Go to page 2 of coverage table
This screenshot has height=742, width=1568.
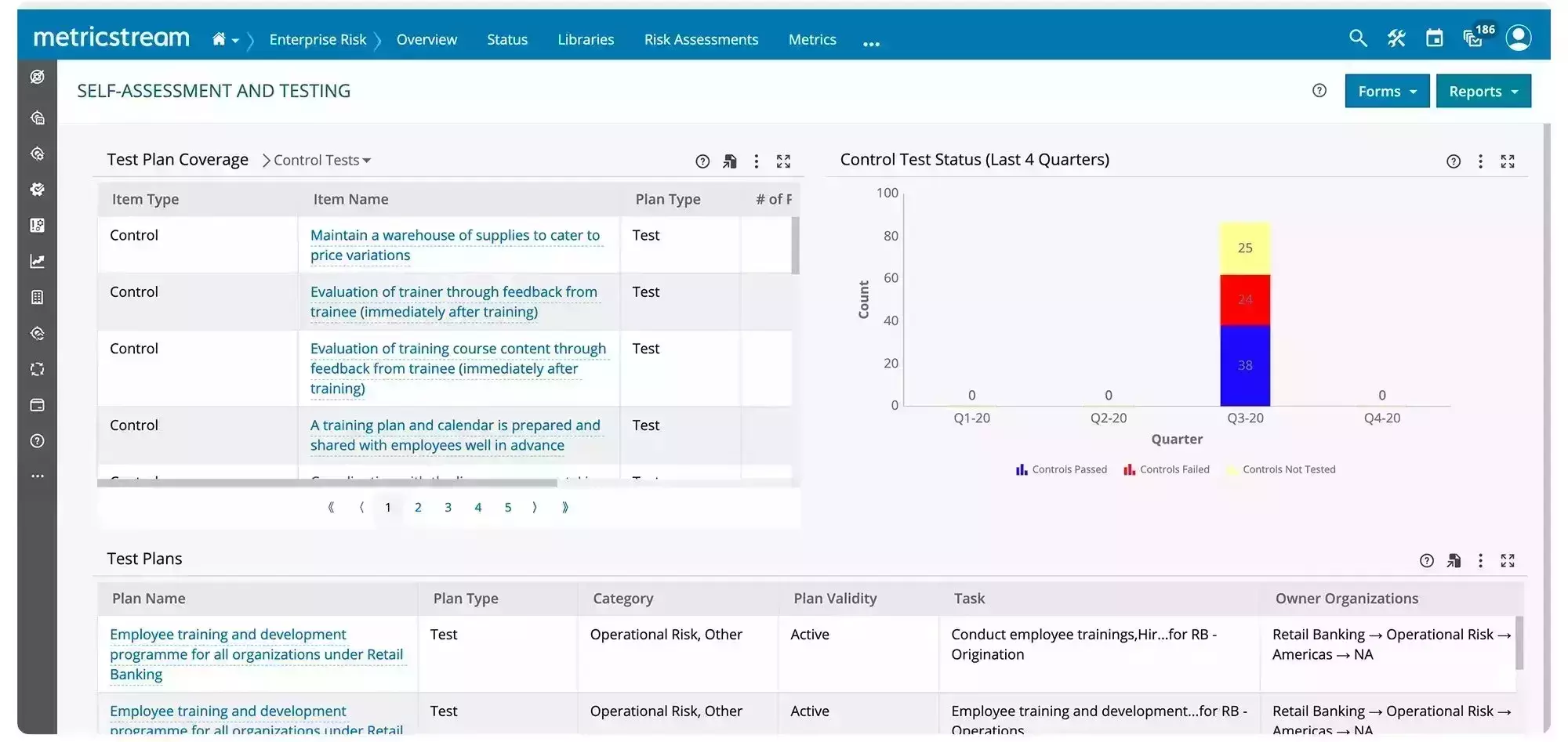[x=418, y=508]
